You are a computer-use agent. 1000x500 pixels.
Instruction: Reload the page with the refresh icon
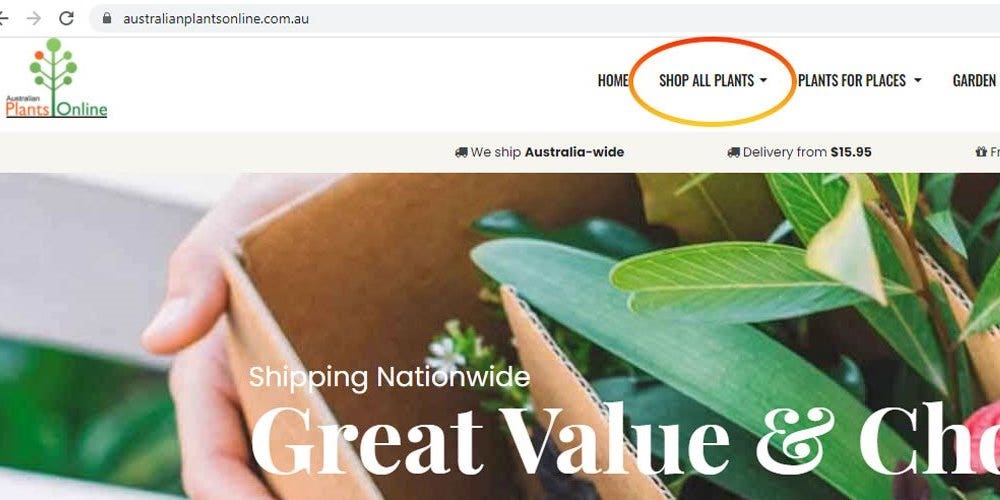pyautogui.click(x=66, y=18)
